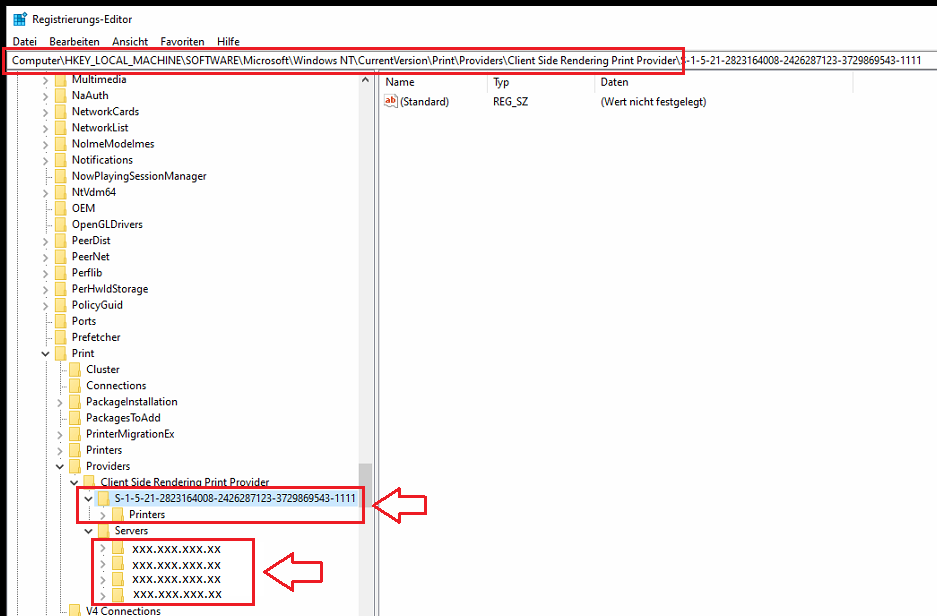Select the S-1-5-21-2823164008 SID key
Screen dimensions: 937x616
tap(235, 498)
